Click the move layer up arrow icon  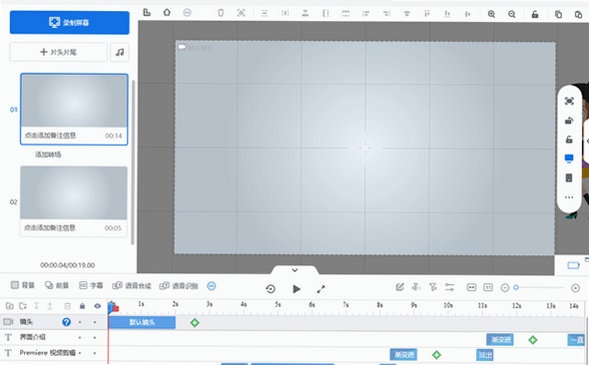coord(50,306)
